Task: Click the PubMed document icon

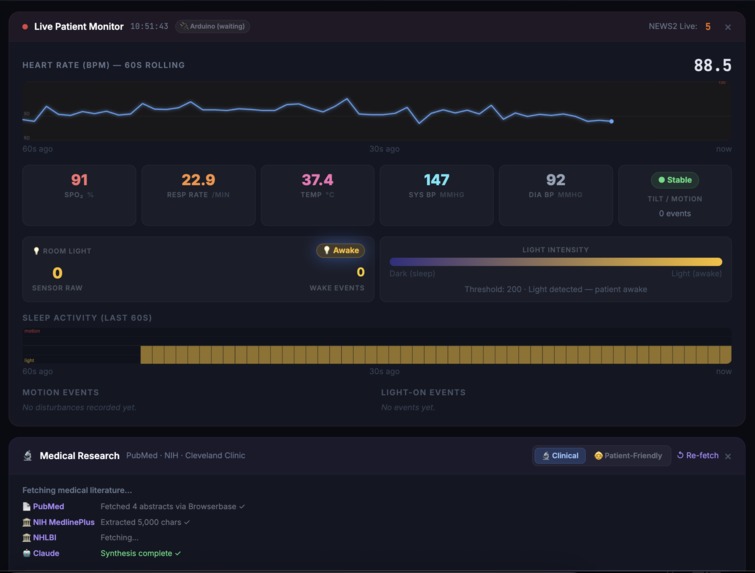Action: [26, 507]
